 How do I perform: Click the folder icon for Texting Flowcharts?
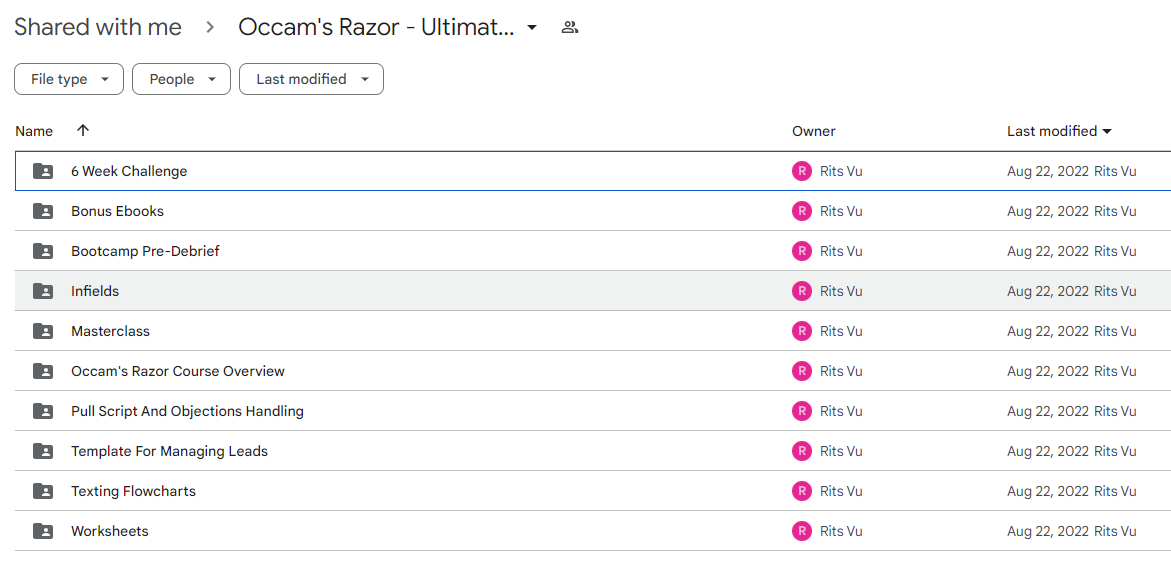point(43,491)
